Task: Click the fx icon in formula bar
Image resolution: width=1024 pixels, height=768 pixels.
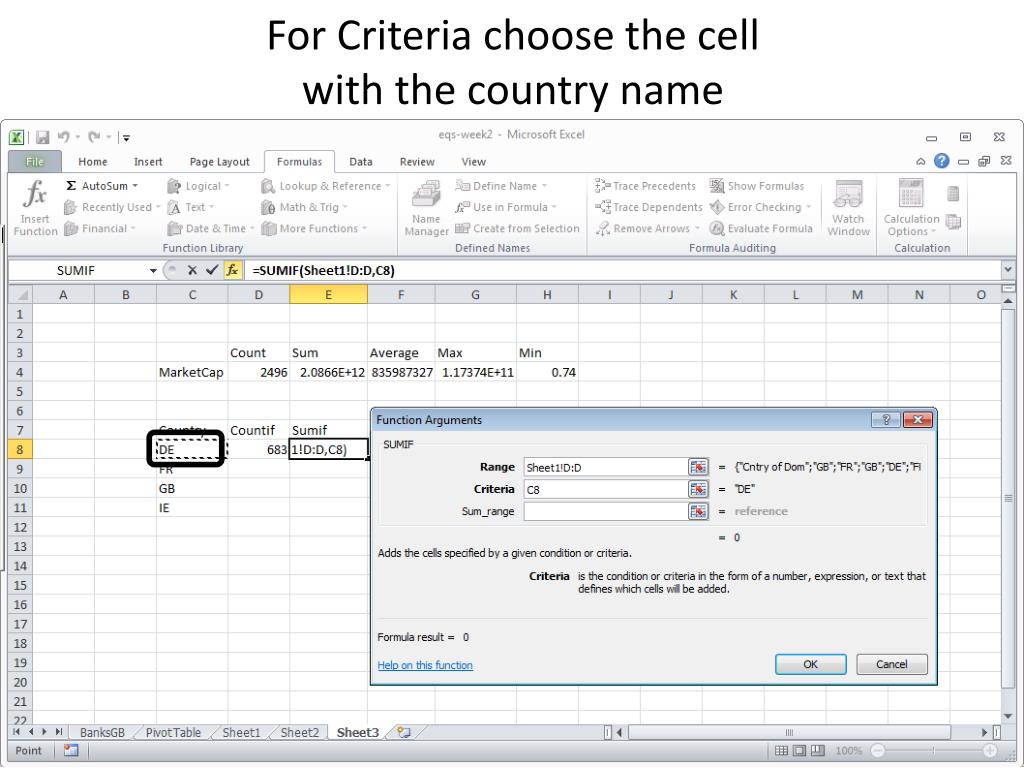Action: (x=232, y=270)
